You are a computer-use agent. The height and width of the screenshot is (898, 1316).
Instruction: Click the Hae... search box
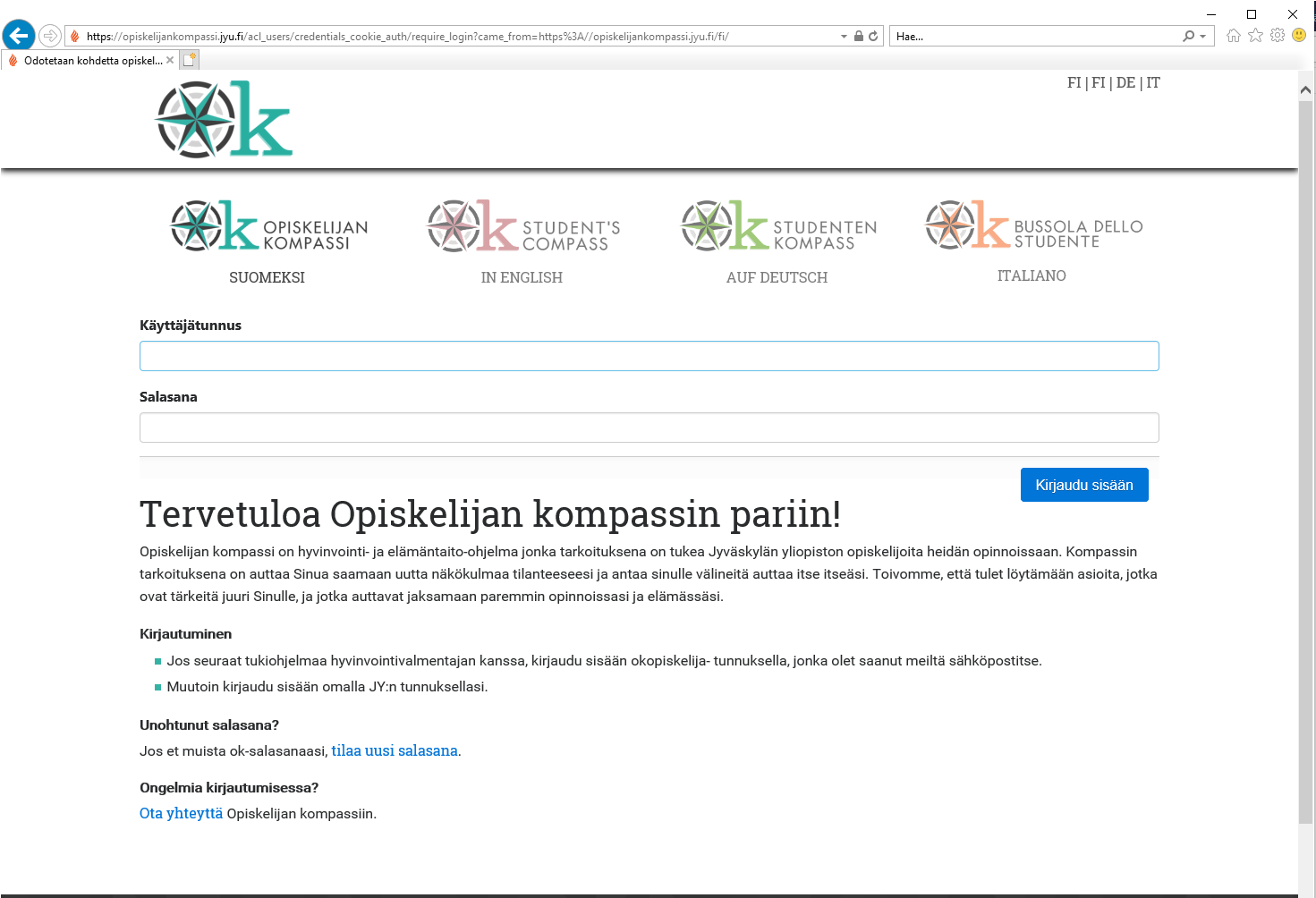(x=1036, y=37)
